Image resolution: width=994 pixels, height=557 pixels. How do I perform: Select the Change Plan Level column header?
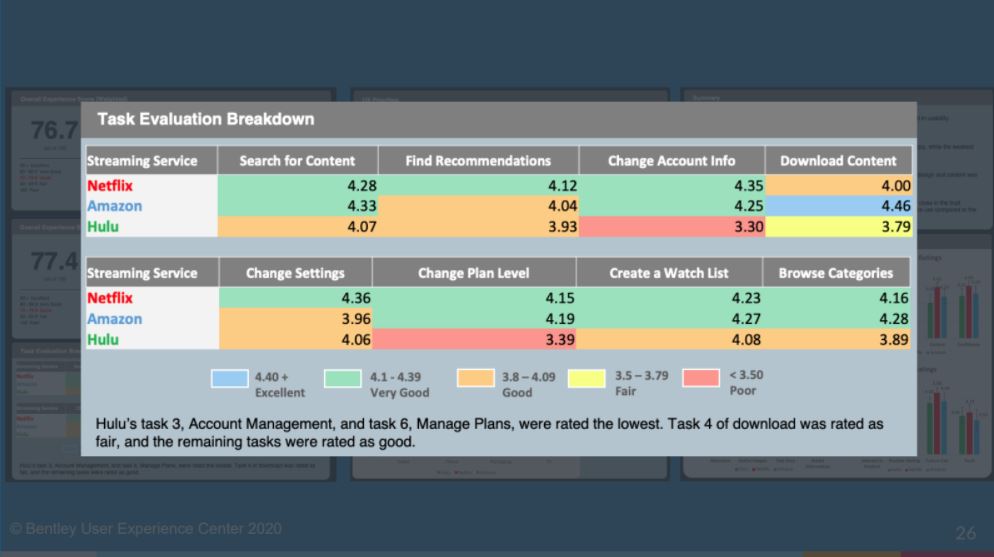point(474,273)
